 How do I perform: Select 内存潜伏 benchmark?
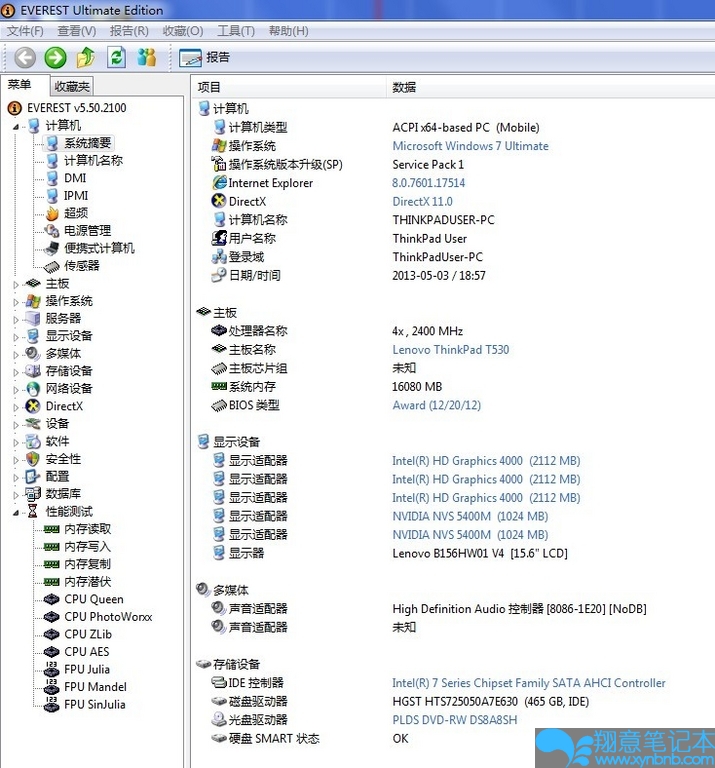(88, 581)
